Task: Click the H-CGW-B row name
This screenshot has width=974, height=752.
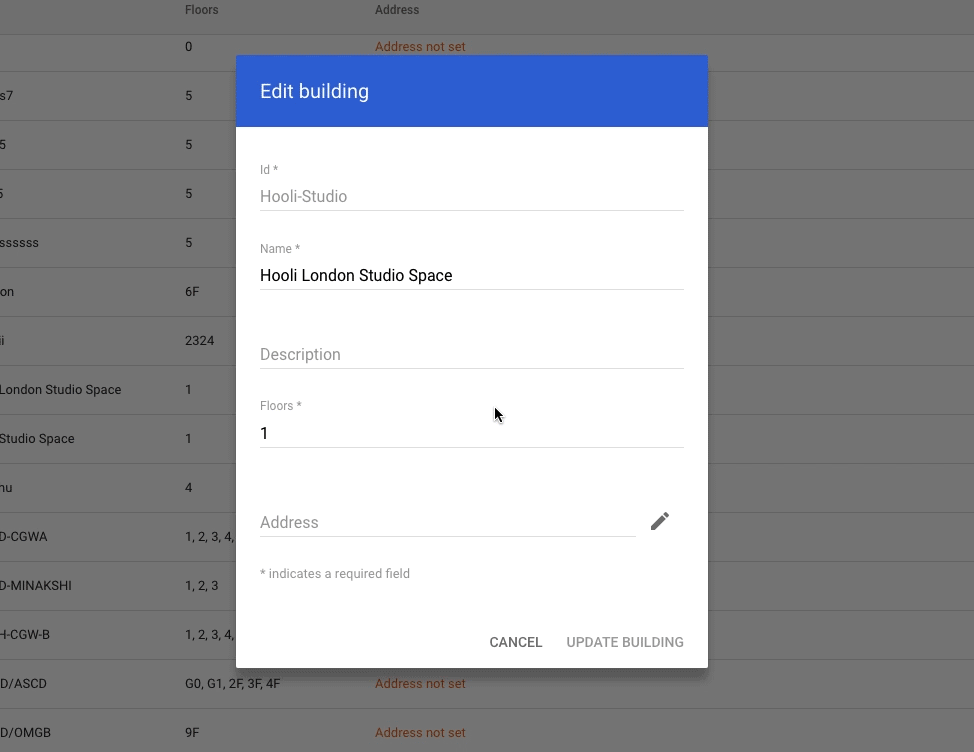Action: tap(25, 635)
